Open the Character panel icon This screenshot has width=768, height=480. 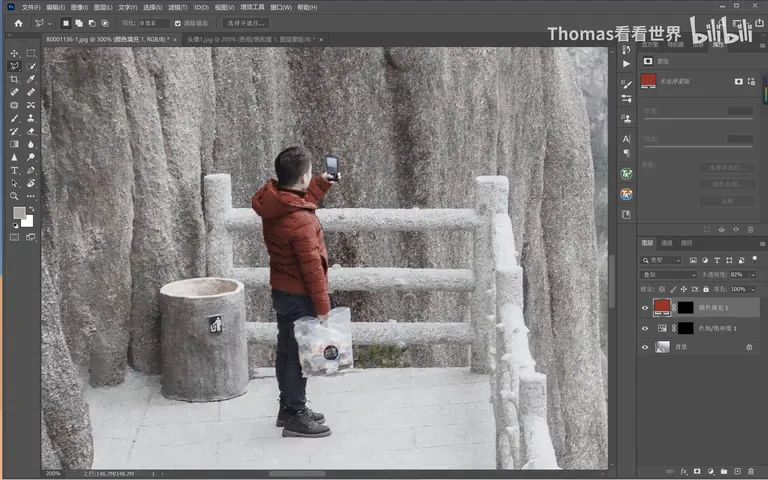[x=626, y=139]
